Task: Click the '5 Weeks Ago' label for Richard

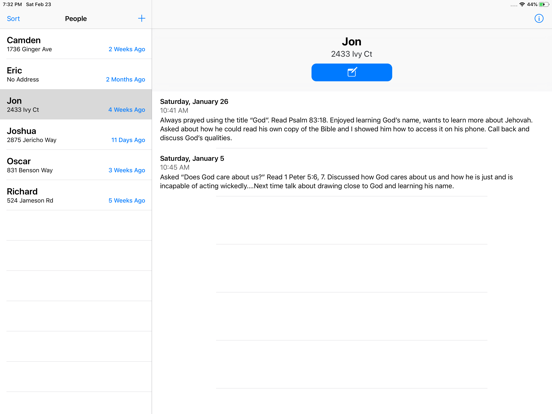Action: pos(127,201)
